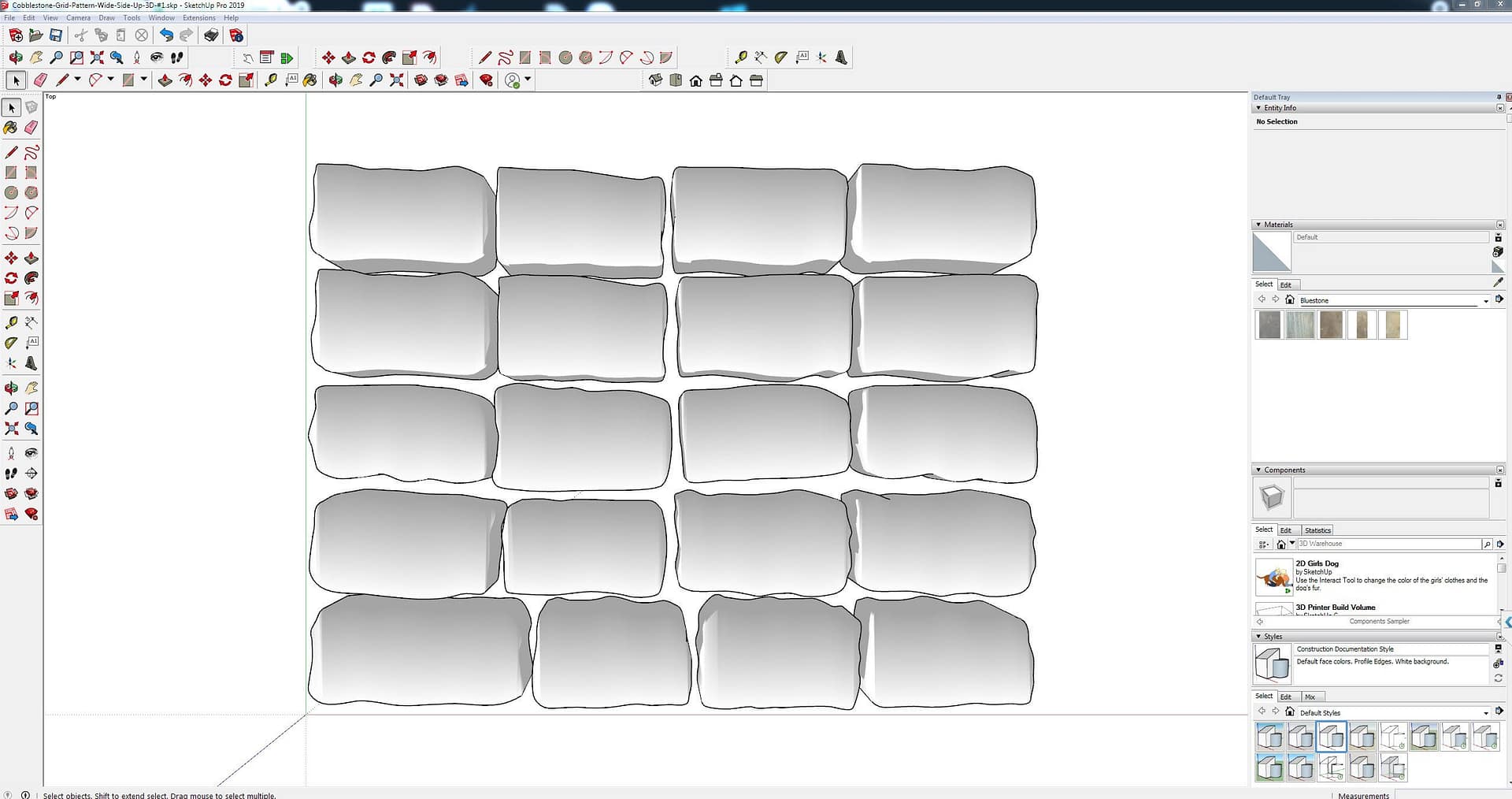Open the Default Styles collection dropdown
The height and width of the screenshot is (799, 1512).
(1485, 712)
